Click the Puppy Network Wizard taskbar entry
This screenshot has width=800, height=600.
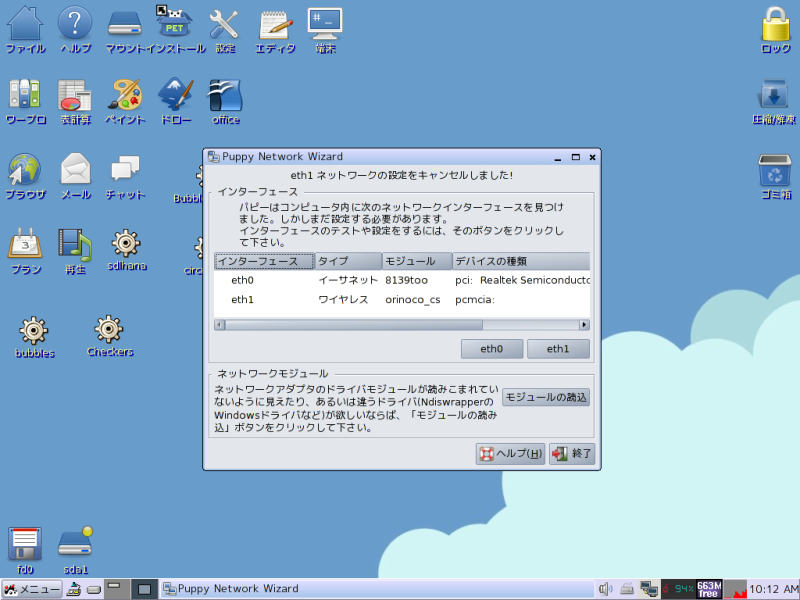tap(377, 589)
